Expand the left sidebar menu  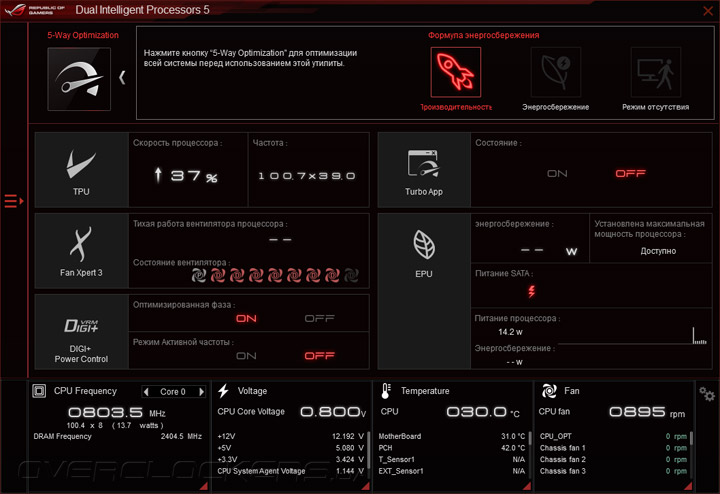pyautogui.click(x=13, y=201)
